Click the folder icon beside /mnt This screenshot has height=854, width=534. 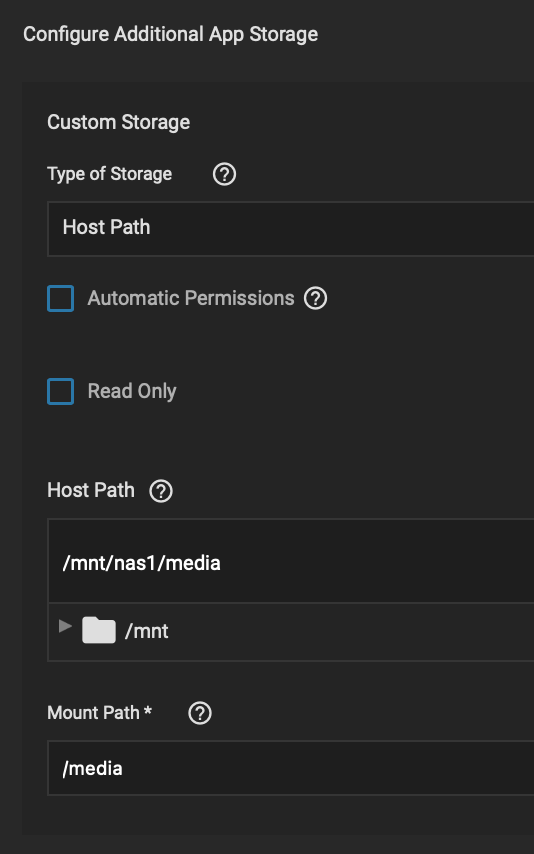click(x=99, y=630)
